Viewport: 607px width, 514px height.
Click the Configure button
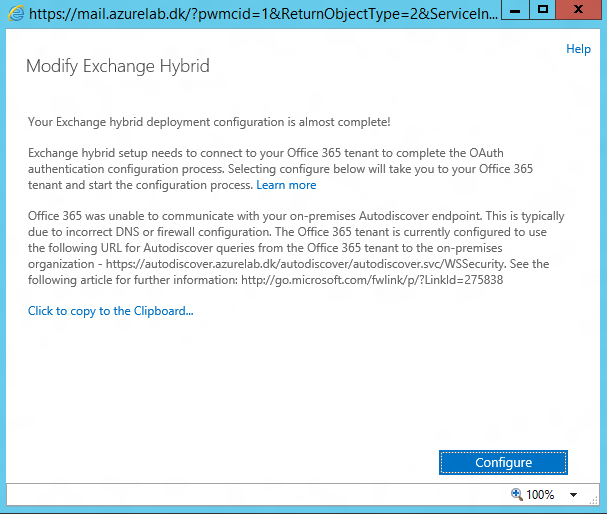pos(503,463)
